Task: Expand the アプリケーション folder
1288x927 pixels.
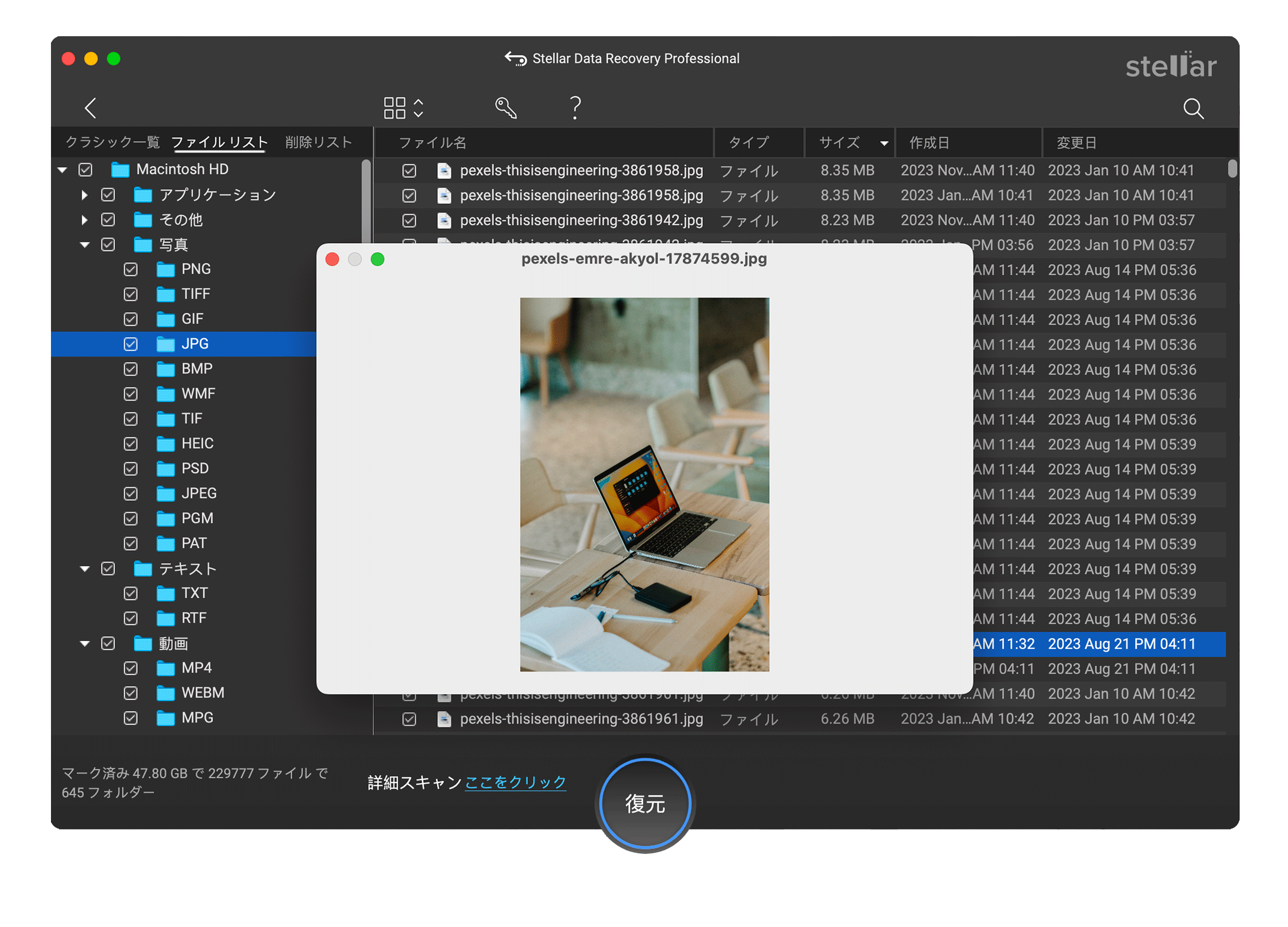Action: point(84,195)
